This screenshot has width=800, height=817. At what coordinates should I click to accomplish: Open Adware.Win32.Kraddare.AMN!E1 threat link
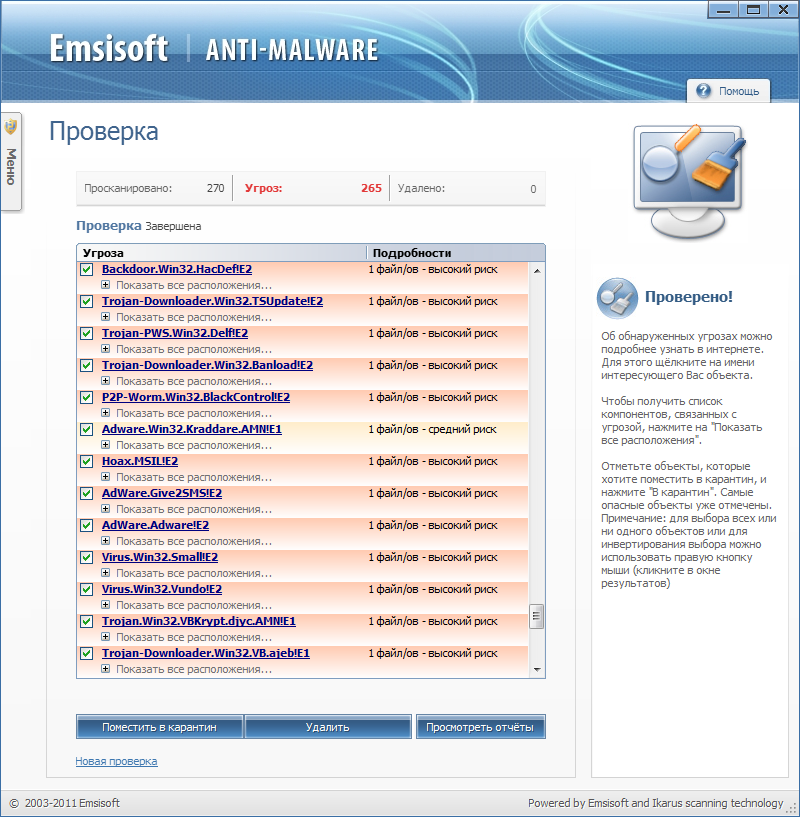[x=191, y=429]
